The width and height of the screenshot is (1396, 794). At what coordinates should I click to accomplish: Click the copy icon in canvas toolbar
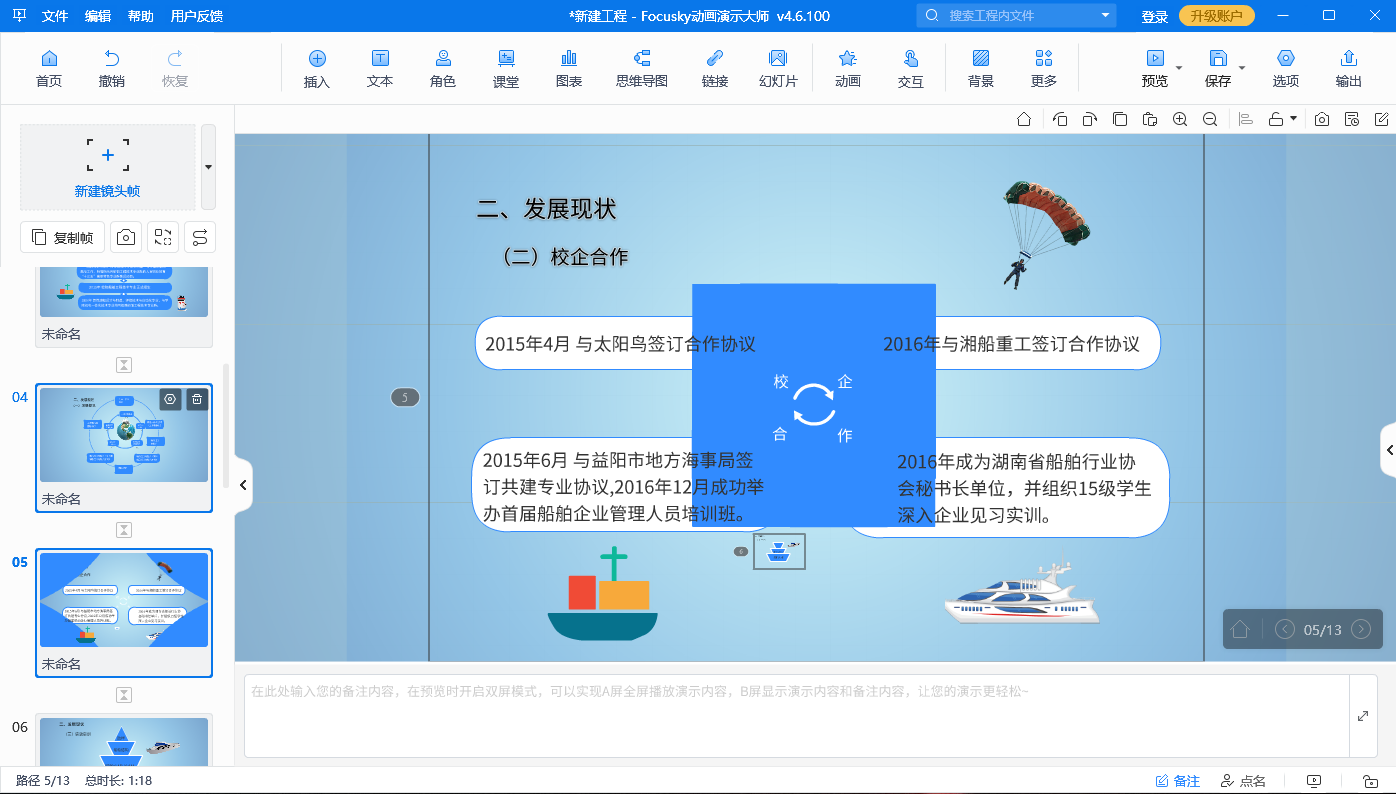(x=1120, y=119)
